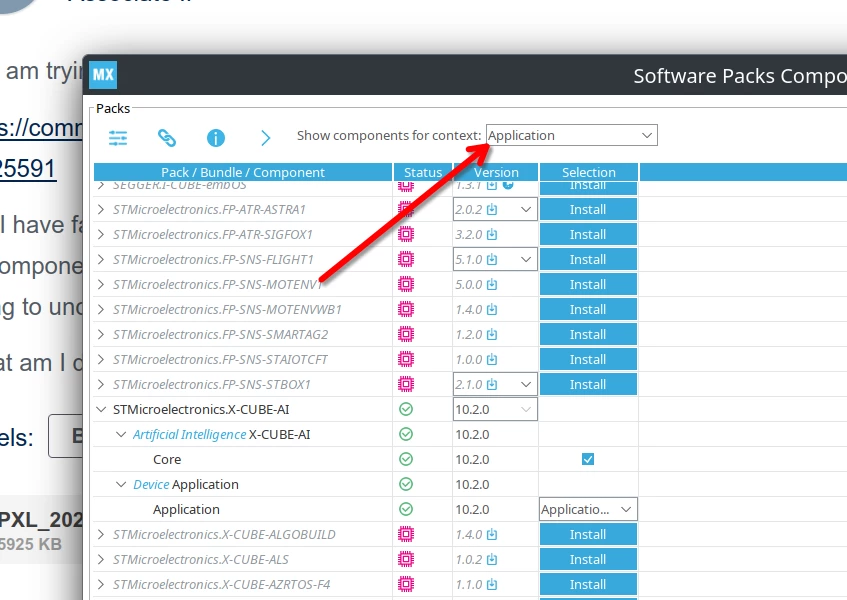Install the X-CUBE-AZRTOS-F4 pack
Image resolution: width=847 pixels, height=600 pixels.
[x=588, y=584]
